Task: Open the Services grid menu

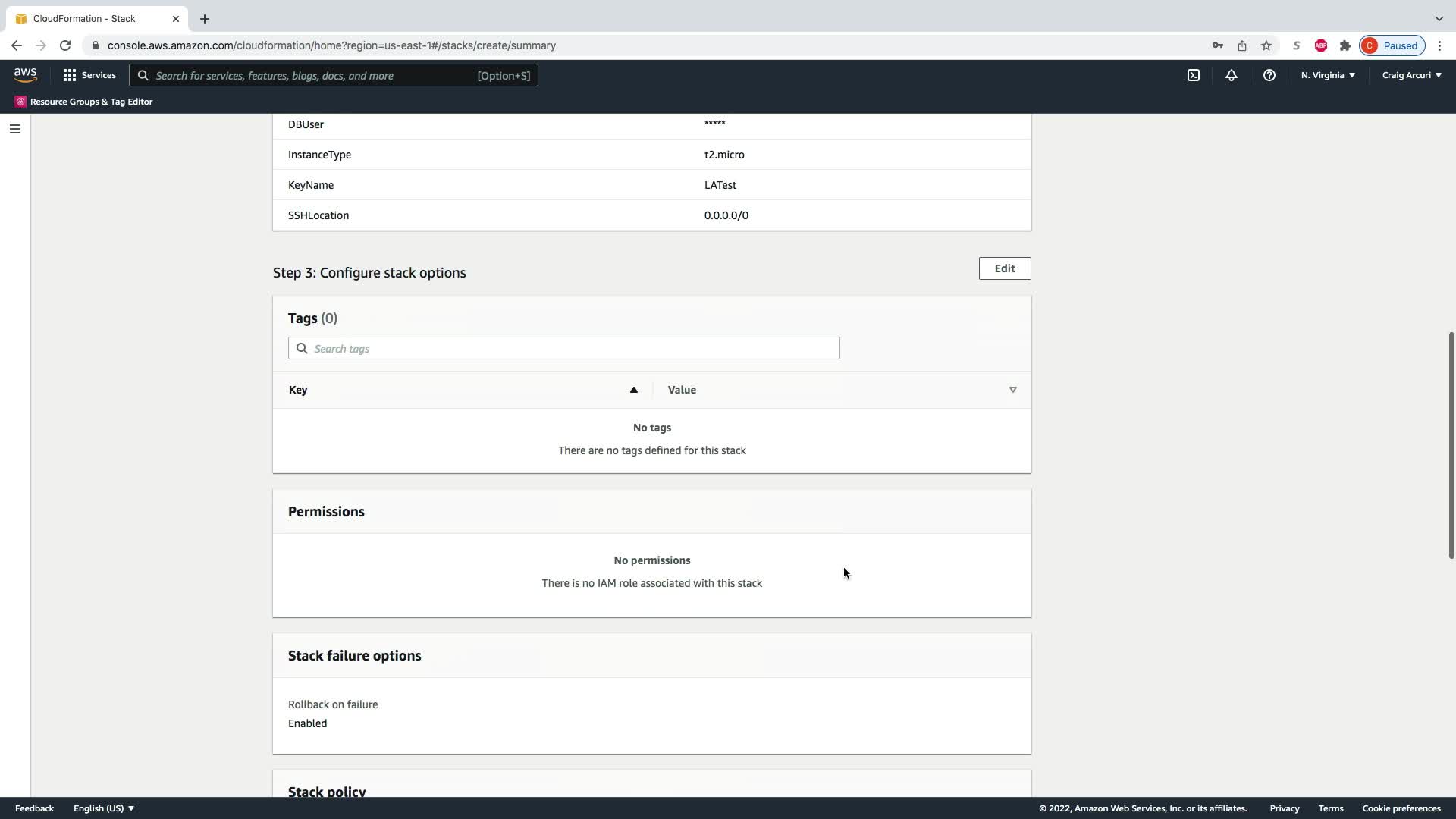Action: (89, 75)
